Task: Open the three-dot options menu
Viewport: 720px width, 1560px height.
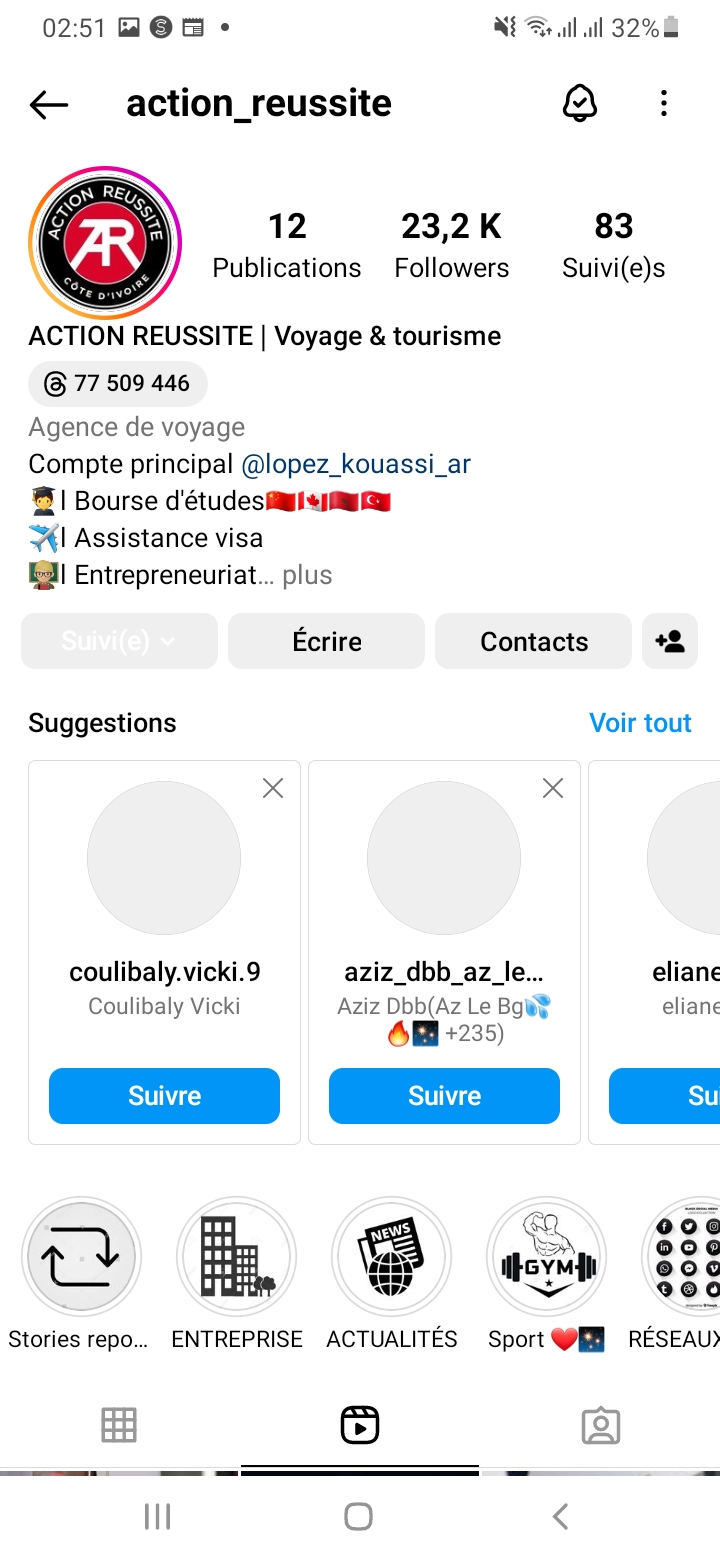Action: click(664, 103)
